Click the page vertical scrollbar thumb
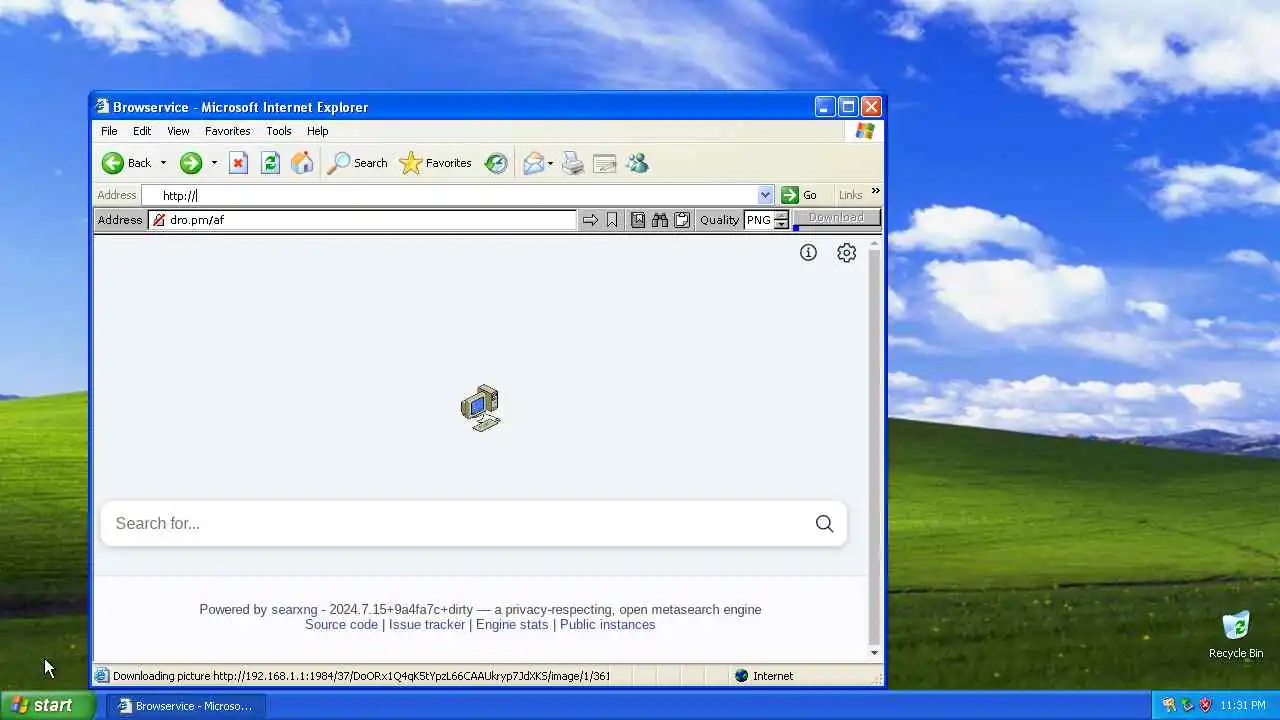Viewport: 1280px width, 720px height. tap(874, 445)
